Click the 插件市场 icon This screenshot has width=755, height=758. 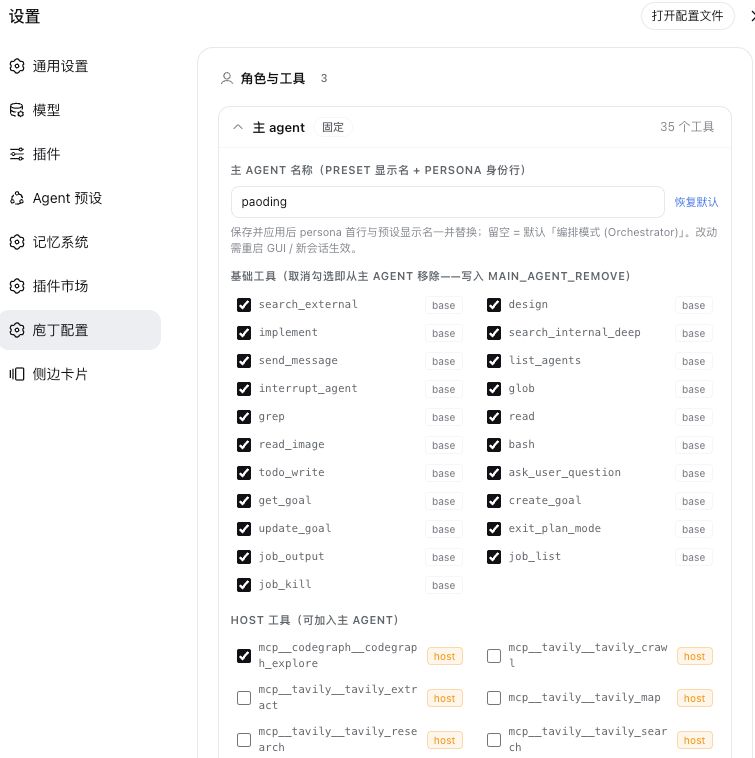pyautogui.click(x=17, y=286)
